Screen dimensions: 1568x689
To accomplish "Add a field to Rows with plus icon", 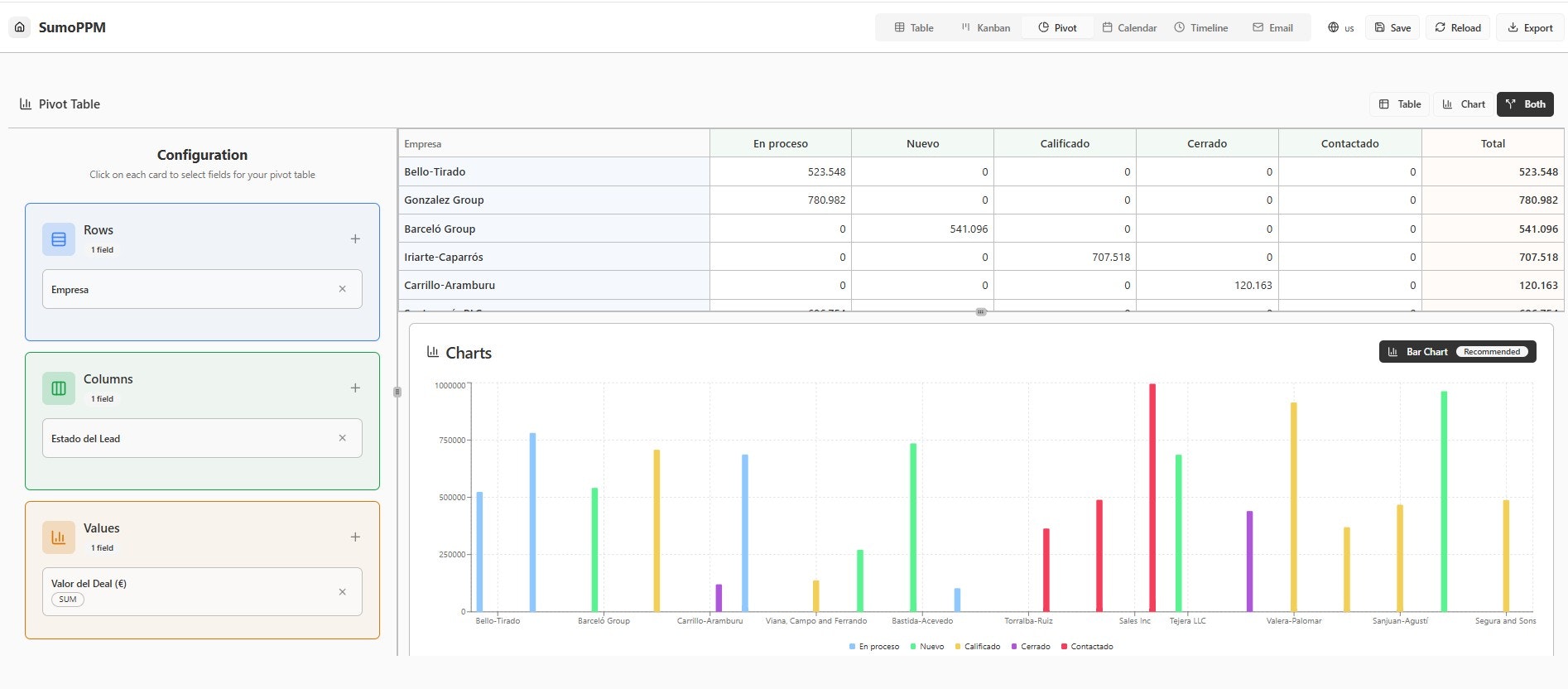I will [x=355, y=238].
